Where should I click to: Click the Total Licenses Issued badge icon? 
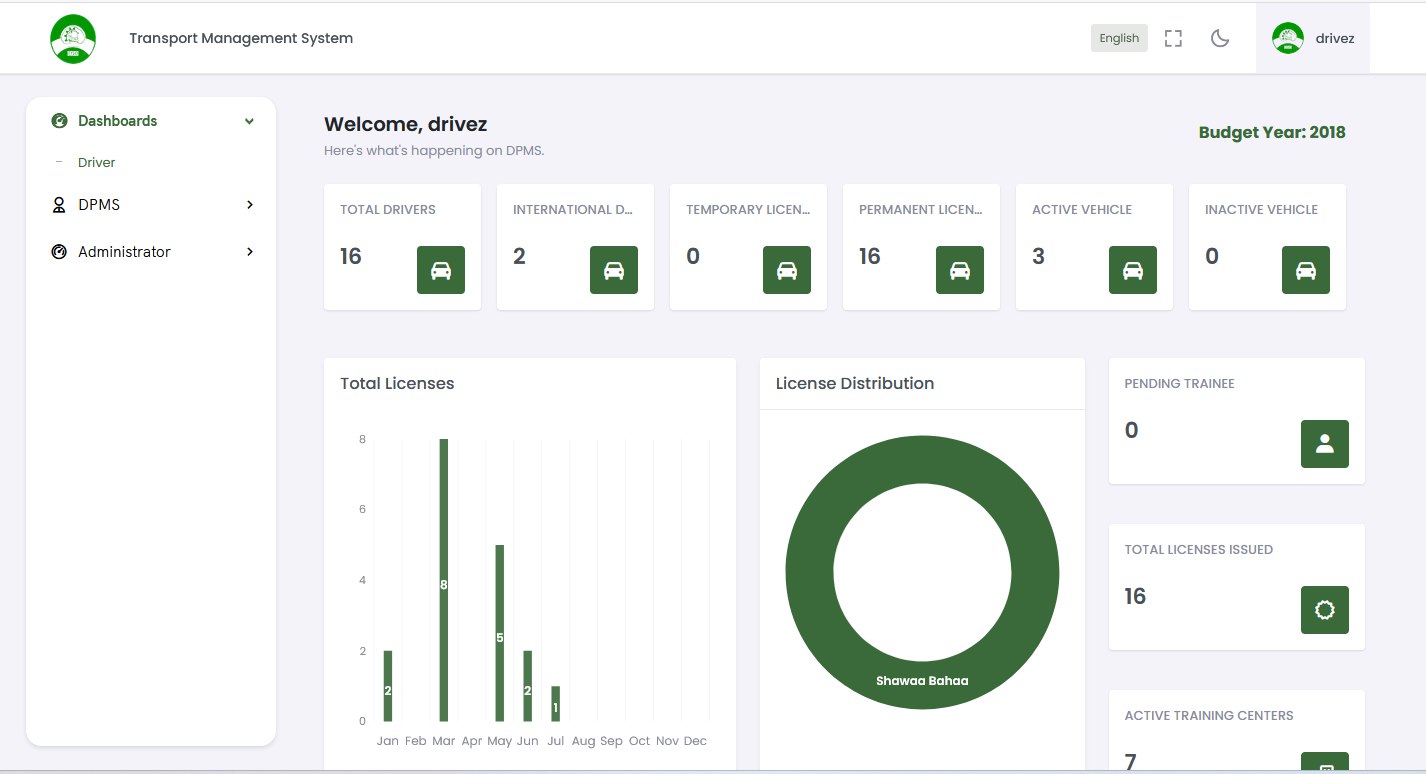click(1325, 610)
